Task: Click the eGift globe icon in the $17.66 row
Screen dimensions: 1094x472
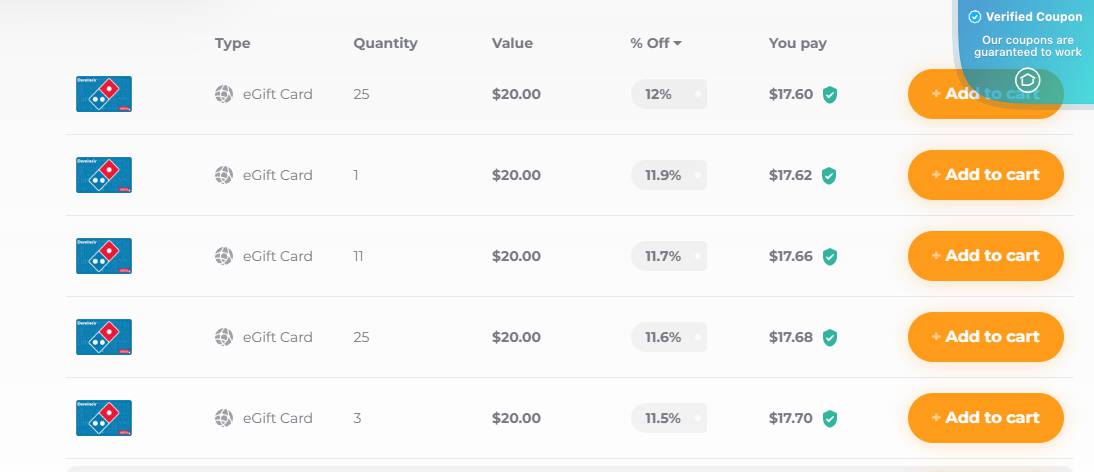Action: click(x=224, y=256)
